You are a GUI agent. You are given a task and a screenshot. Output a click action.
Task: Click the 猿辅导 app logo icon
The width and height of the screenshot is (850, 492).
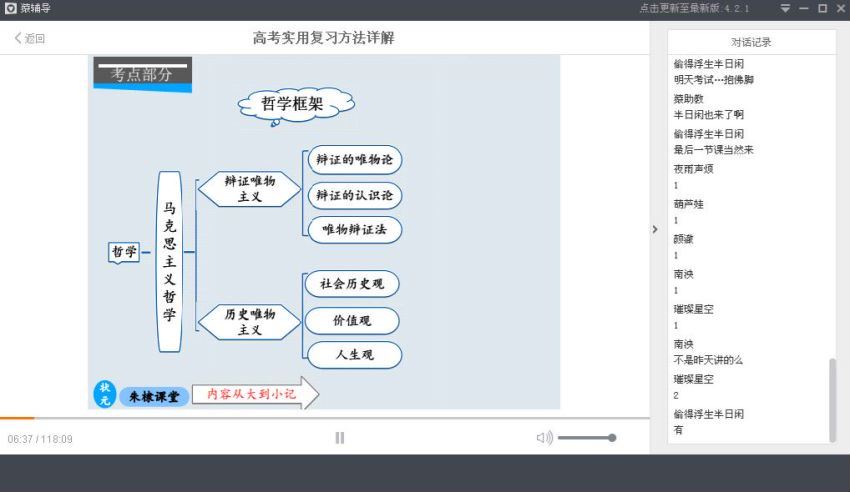coord(10,8)
